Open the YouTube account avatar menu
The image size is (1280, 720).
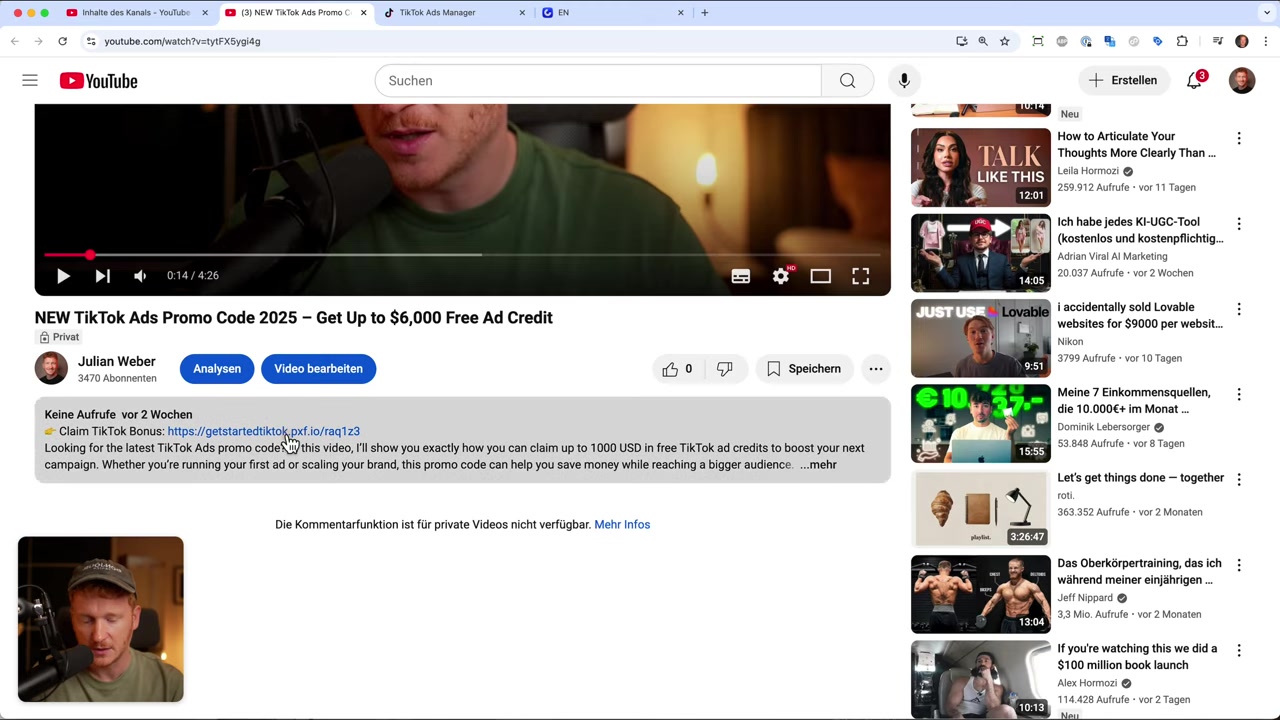pos(1242,80)
